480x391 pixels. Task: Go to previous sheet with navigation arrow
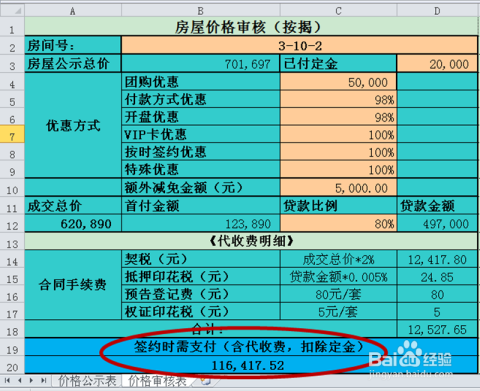pos(20,380)
